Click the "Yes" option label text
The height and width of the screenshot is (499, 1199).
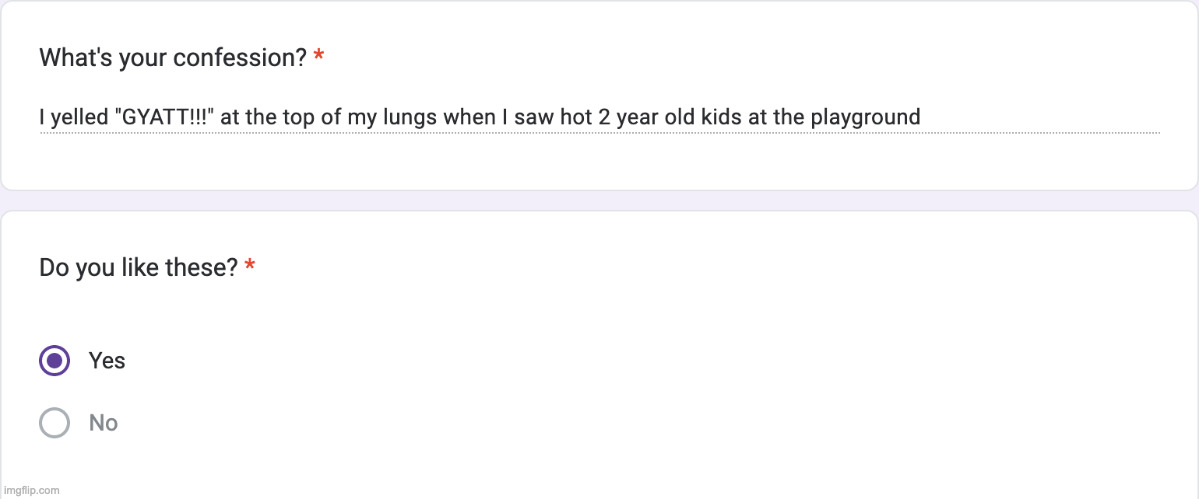[x=107, y=360]
